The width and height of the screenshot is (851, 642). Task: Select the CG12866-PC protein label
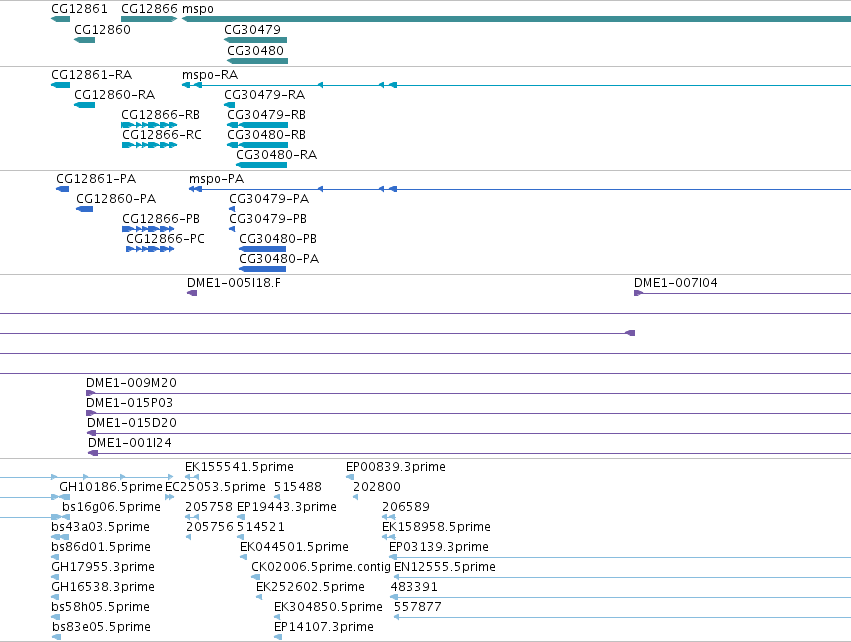[166, 239]
